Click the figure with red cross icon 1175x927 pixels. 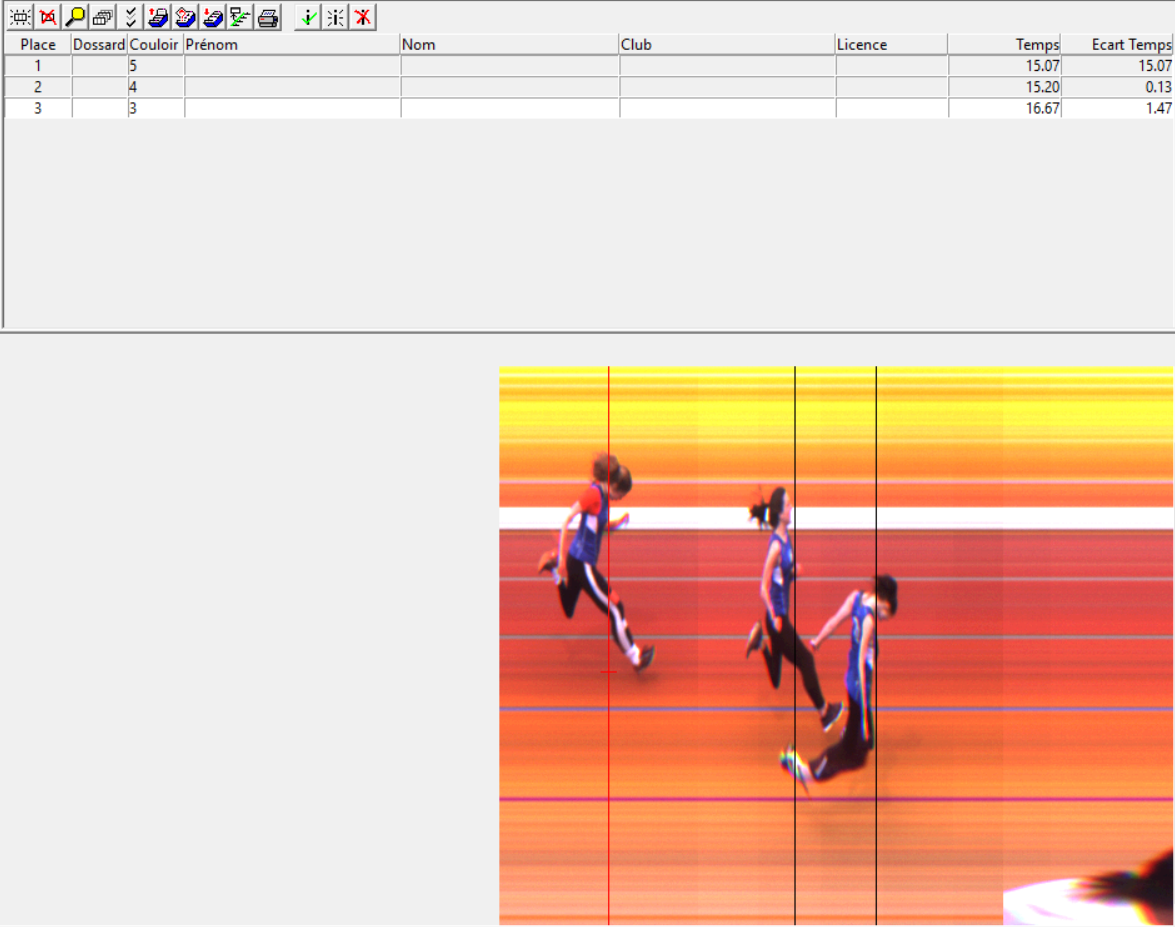tap(363, 16)
